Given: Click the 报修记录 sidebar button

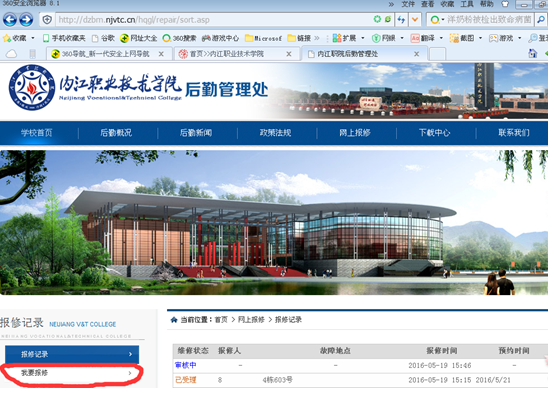Looking at the screenshot, I should point(72,354).
